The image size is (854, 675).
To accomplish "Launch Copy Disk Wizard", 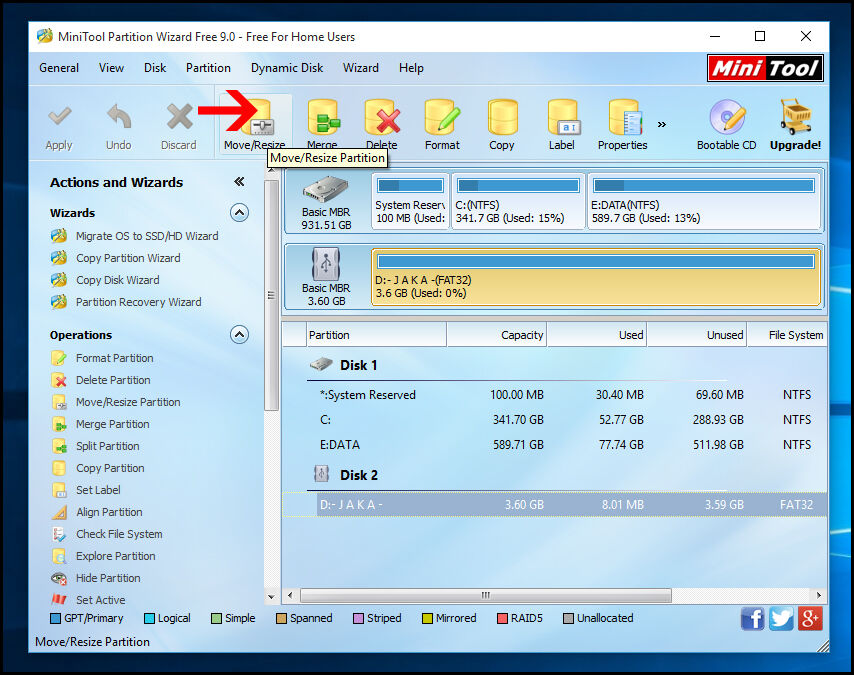I will [x=118, y=280].
